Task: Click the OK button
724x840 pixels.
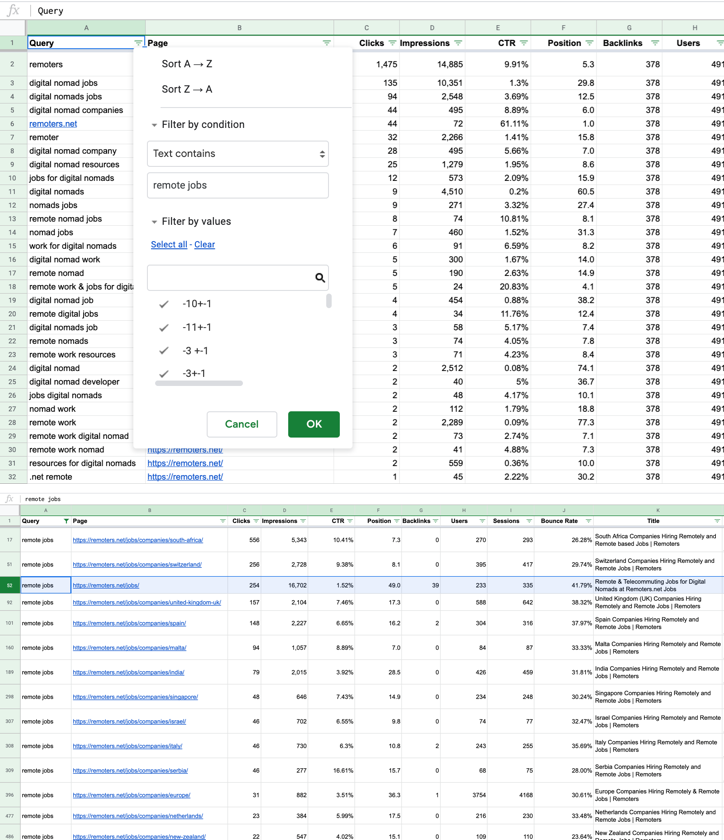Action: [314, 424]
